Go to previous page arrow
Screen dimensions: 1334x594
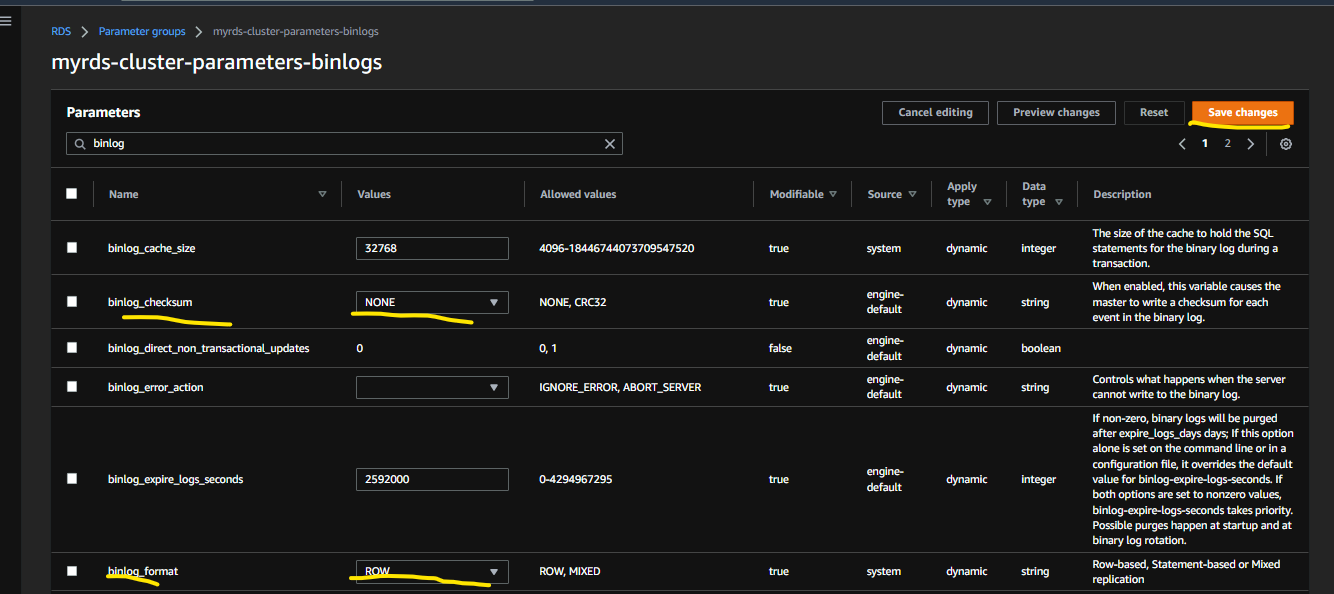(1182, 144)
